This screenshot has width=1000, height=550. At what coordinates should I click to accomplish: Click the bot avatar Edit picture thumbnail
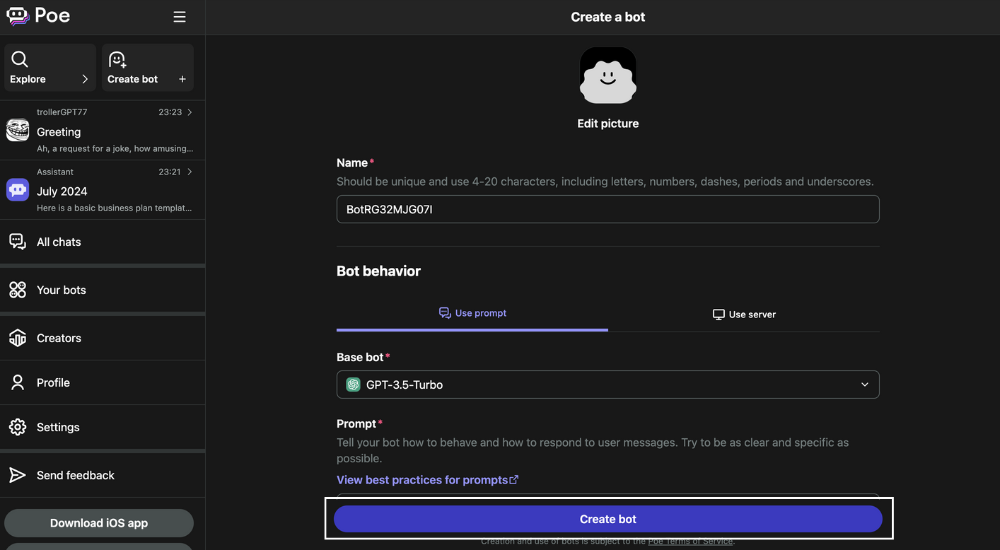608,75
